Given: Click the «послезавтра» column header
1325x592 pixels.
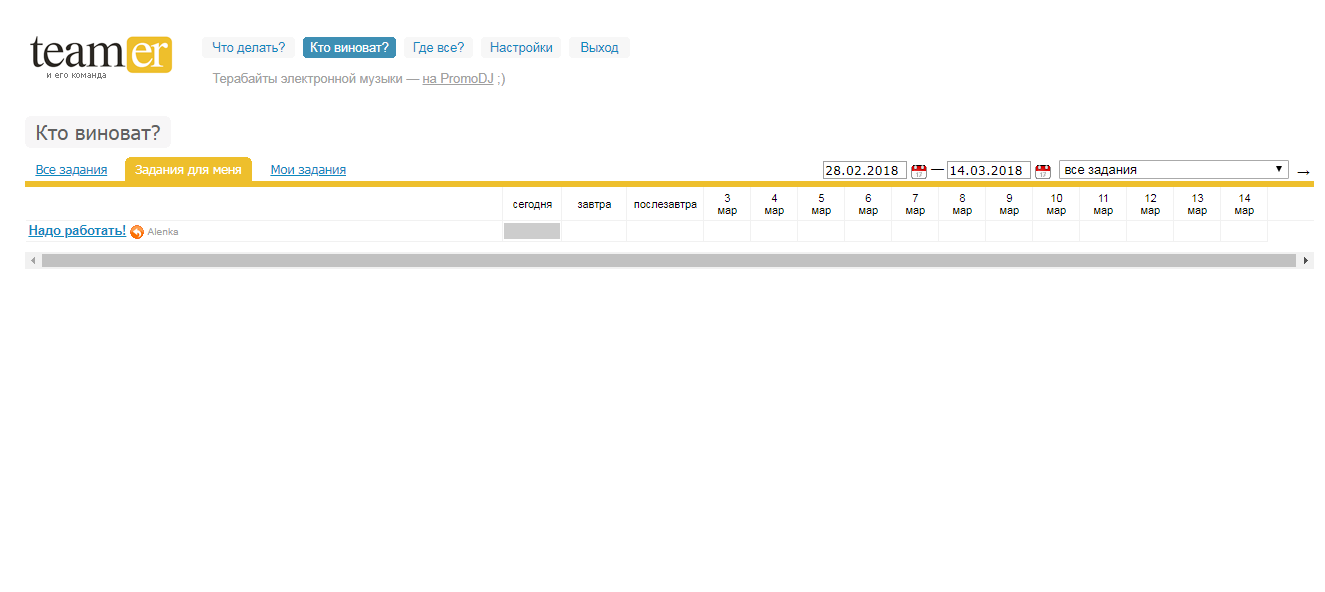Looking at the screenshot, I should click(x=665, y=204).
